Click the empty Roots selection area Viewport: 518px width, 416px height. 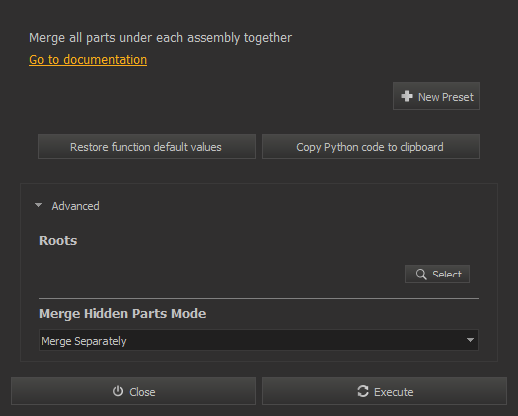tap(220, 274)
